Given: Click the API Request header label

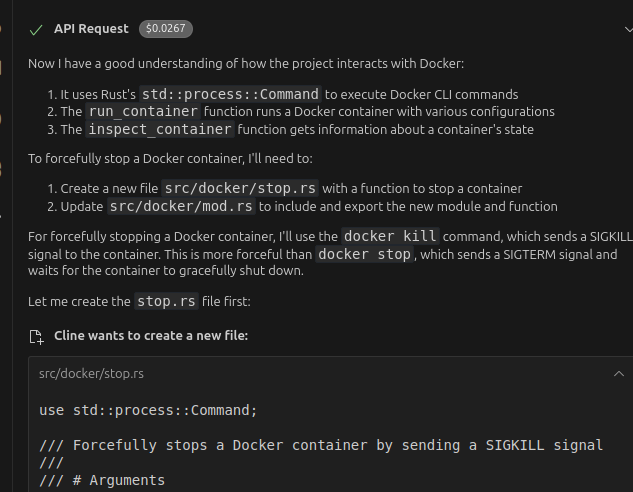Looking at the screenshot, I should click(92, 30).
